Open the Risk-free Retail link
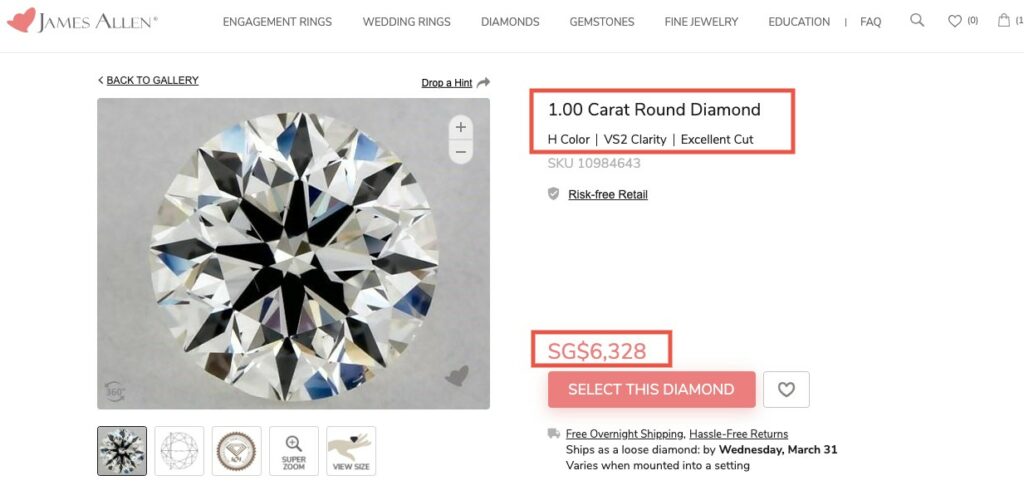This screenshot has height=500, width=1024. pyautogui.click(x=607, y=194)
